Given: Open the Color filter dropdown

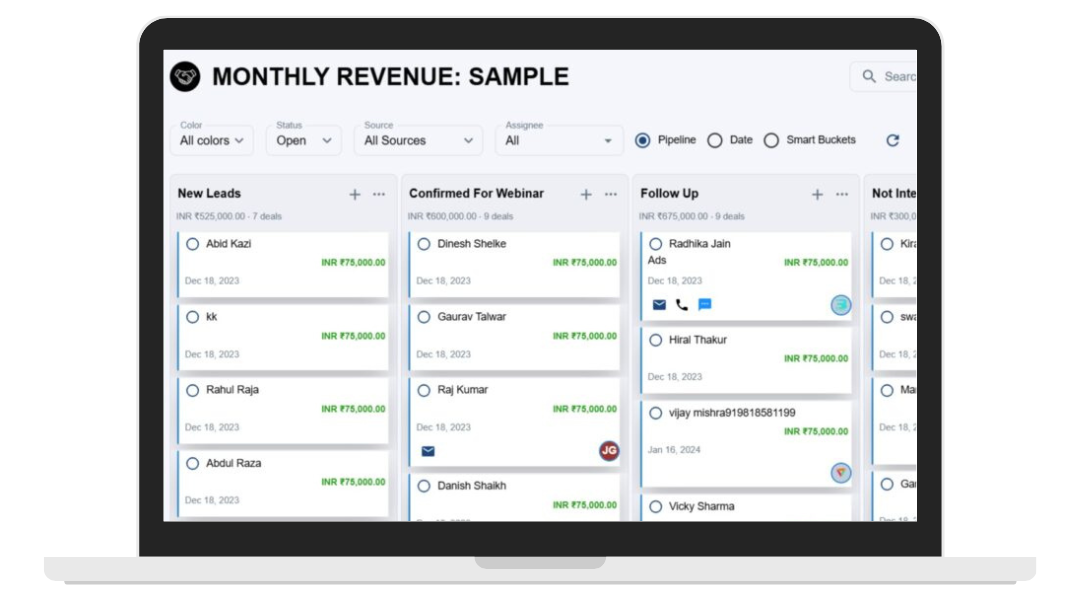Looking at the screenshot, I should pyautogui.click(x=212, y=141).
